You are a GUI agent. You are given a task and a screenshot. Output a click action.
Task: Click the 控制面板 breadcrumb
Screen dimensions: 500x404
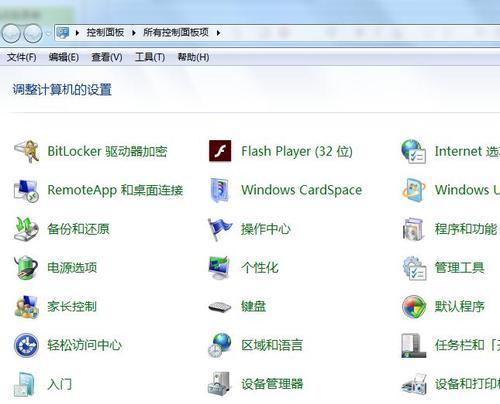point(105,32)
